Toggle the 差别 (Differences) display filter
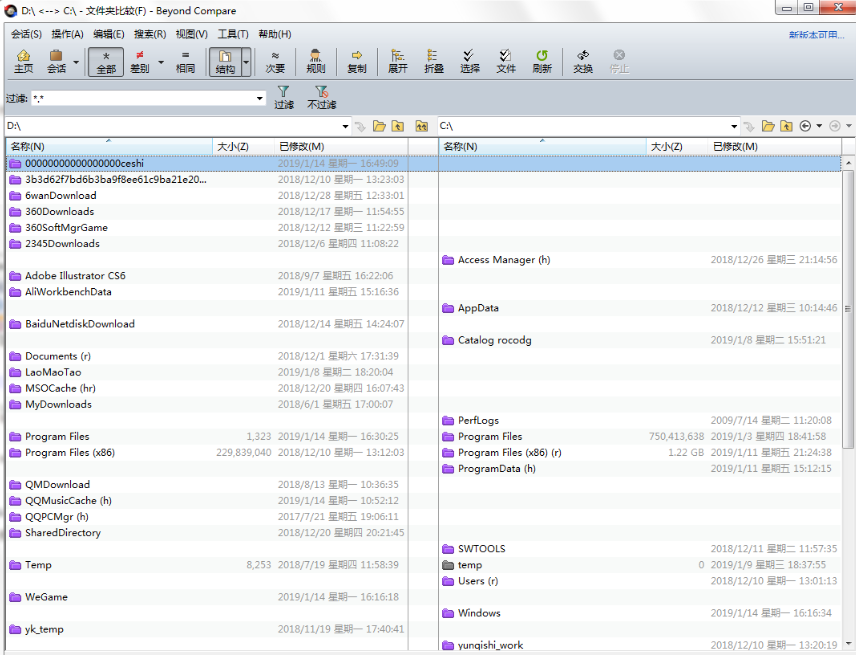Screen dimensions: 856x655 coord(139,61)
